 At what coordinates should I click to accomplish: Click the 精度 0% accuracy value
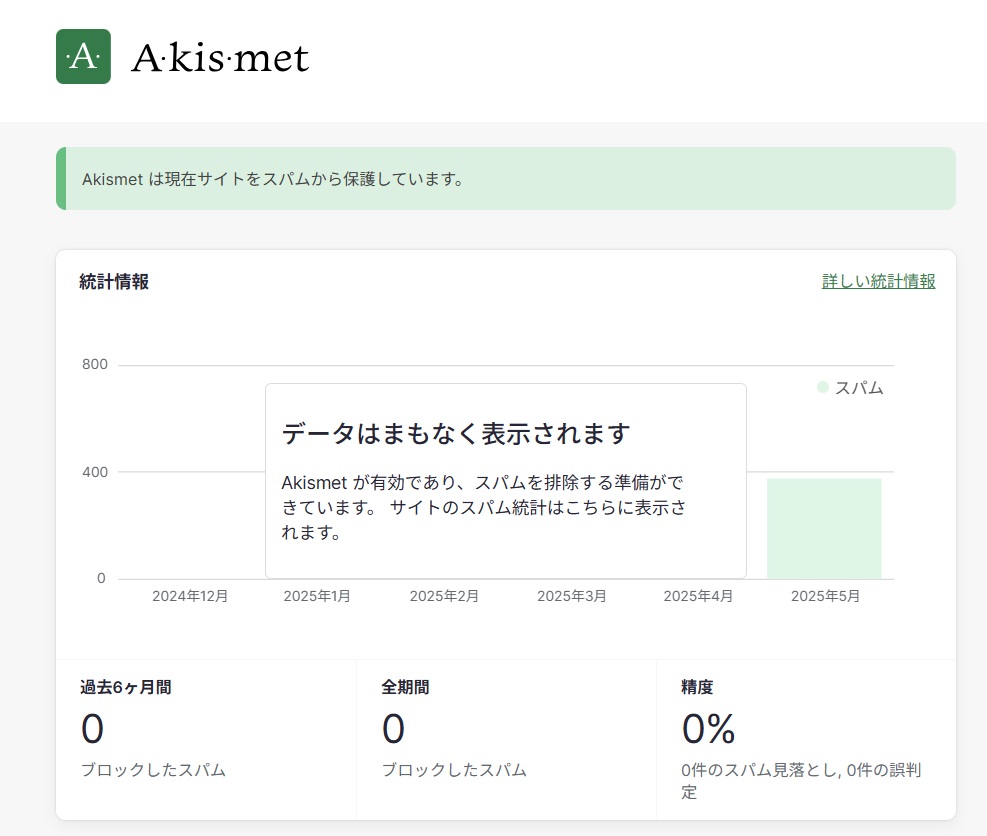[x=708, y=728]
